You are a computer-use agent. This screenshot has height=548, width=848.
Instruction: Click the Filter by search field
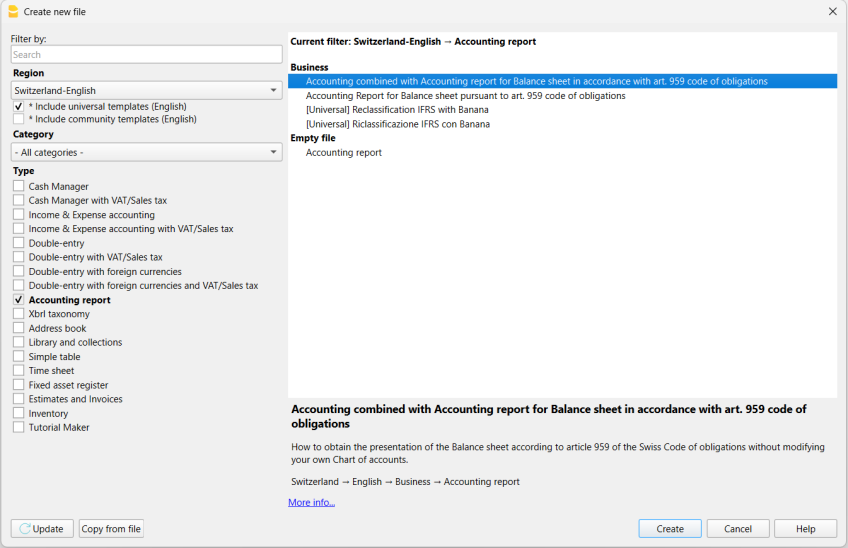click(146, 55)
